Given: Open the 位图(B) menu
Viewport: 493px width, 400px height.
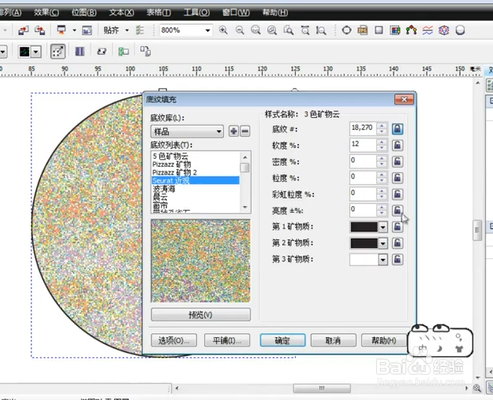Looking at the screenshot, I should 84,13.
